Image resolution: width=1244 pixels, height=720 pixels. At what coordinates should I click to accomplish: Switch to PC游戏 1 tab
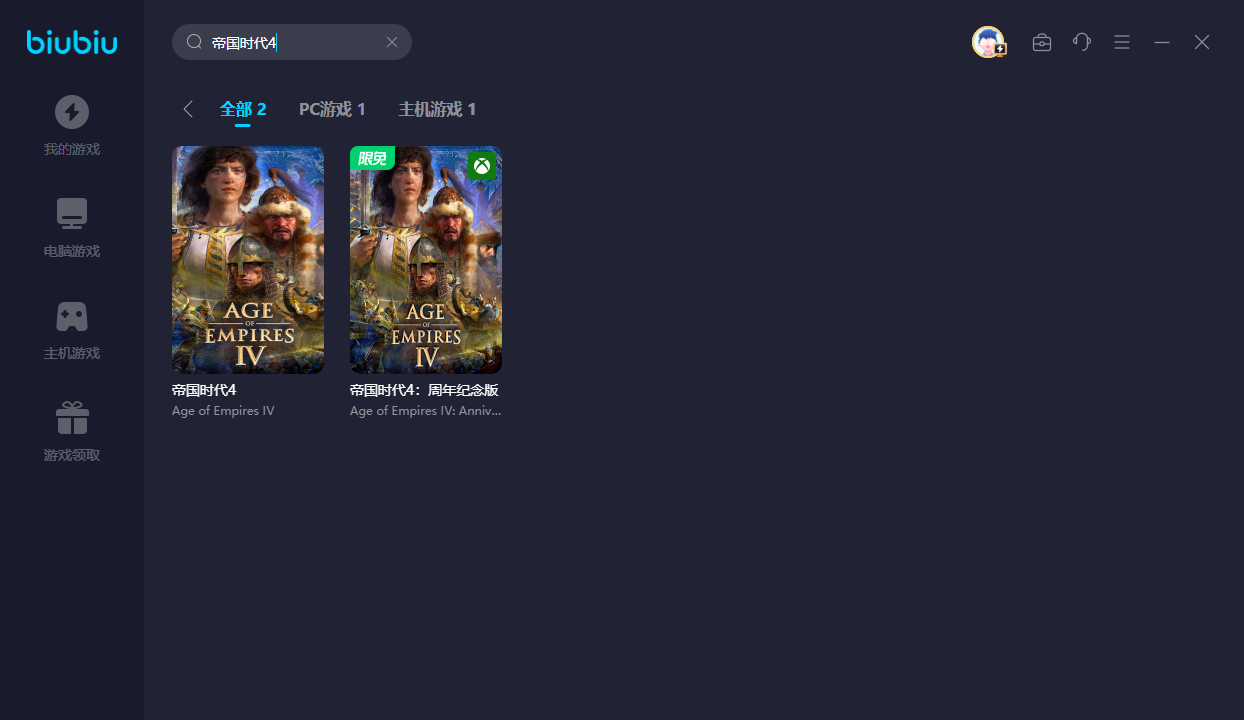[x=332, y=109]
